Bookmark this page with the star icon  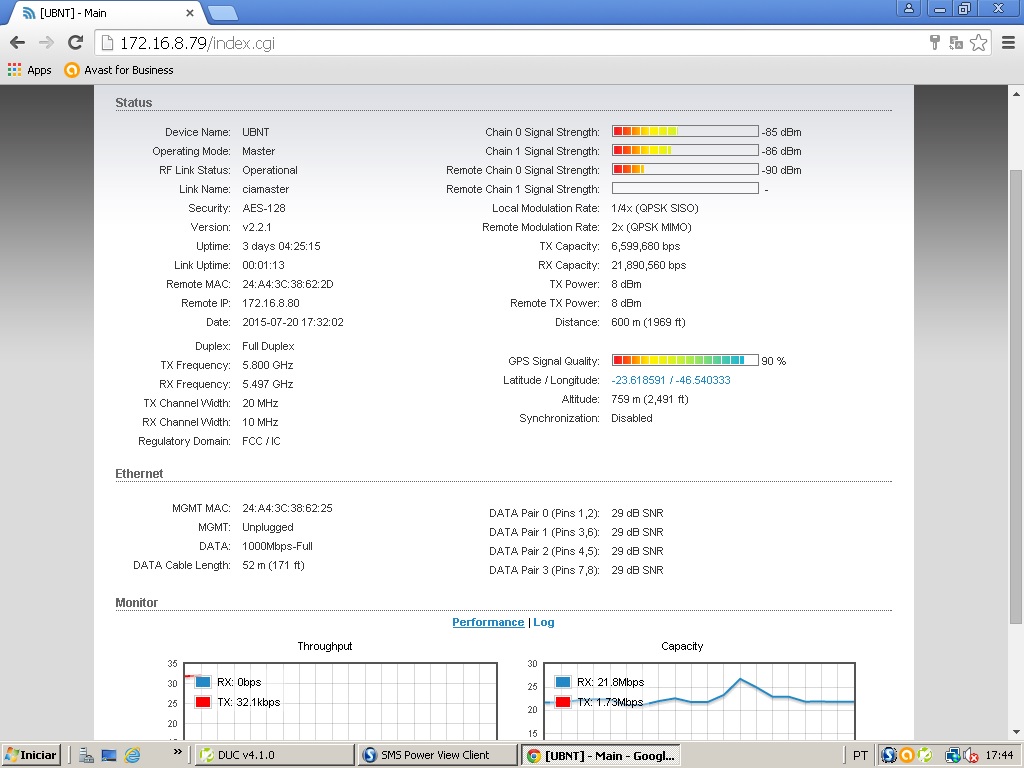tap(978, 42)
